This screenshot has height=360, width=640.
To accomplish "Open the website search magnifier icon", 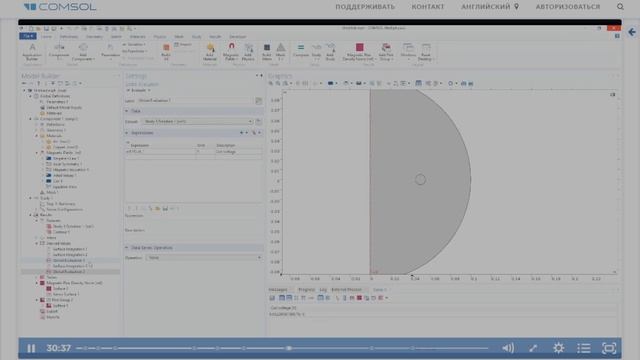I will [x=620, y=7].
